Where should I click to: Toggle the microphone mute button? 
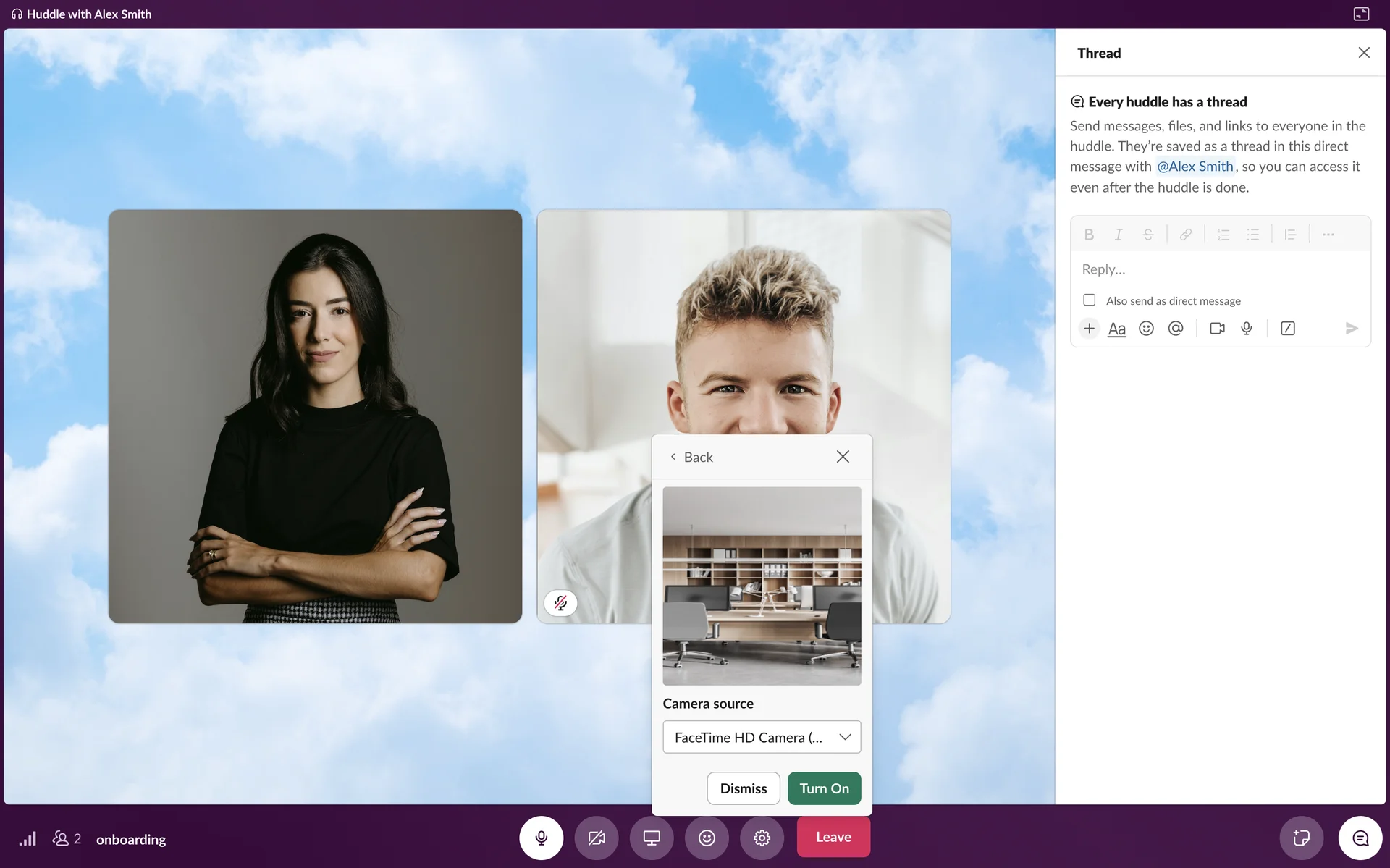pyautogui.click(x=541, y=838)
